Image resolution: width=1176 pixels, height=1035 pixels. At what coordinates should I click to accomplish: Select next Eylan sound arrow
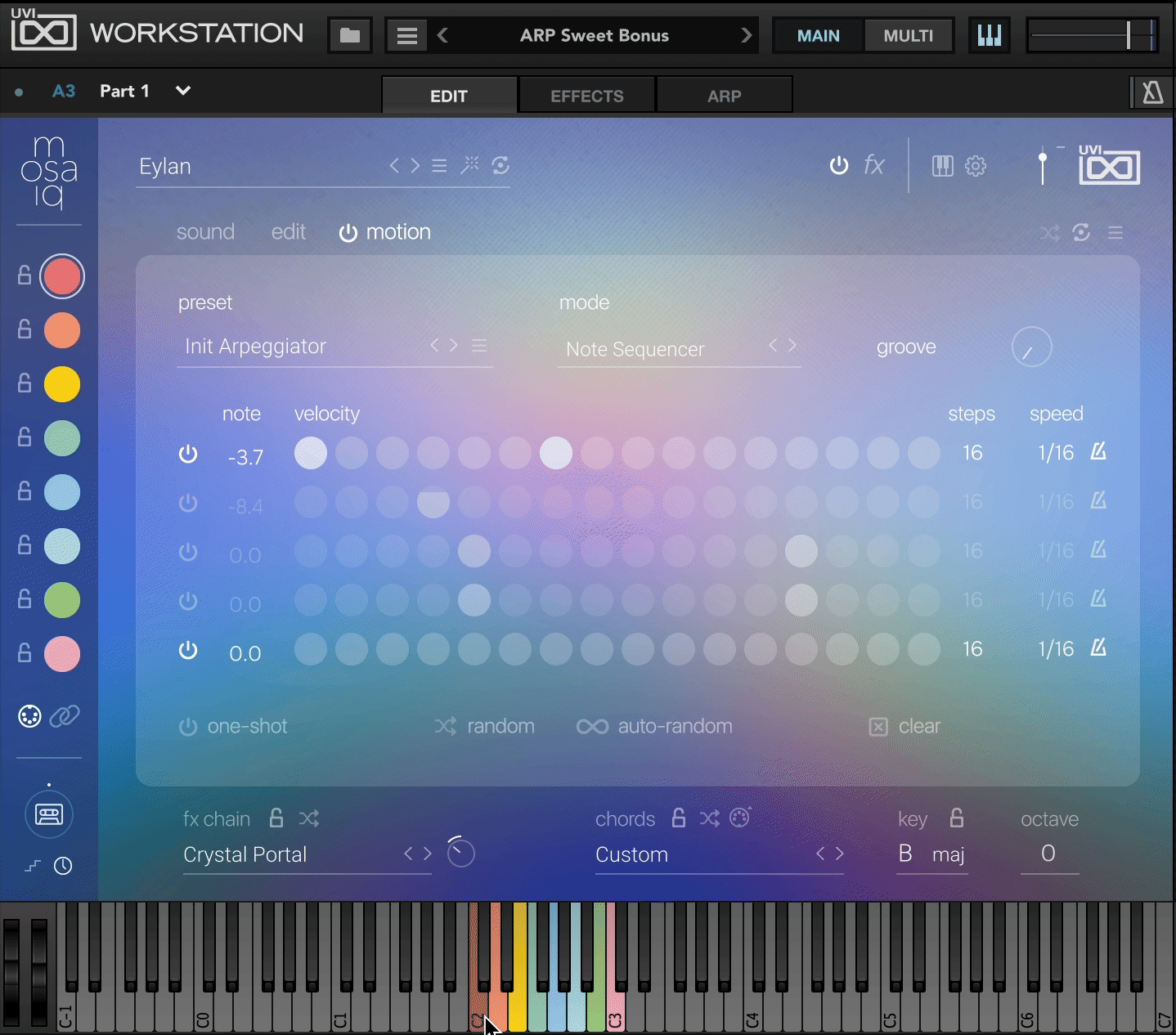tap(415, 165)
